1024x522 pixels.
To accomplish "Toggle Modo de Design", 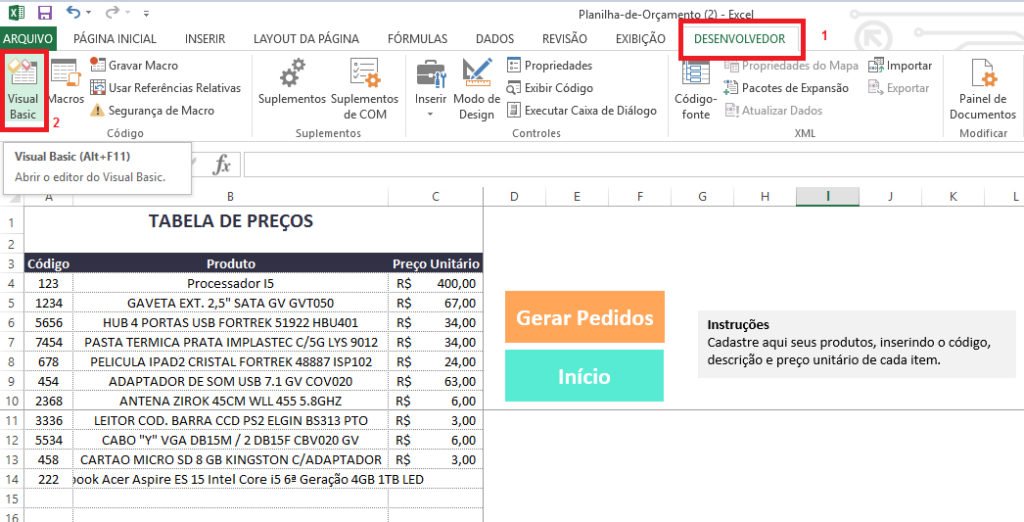I will [x=476, y=88].
